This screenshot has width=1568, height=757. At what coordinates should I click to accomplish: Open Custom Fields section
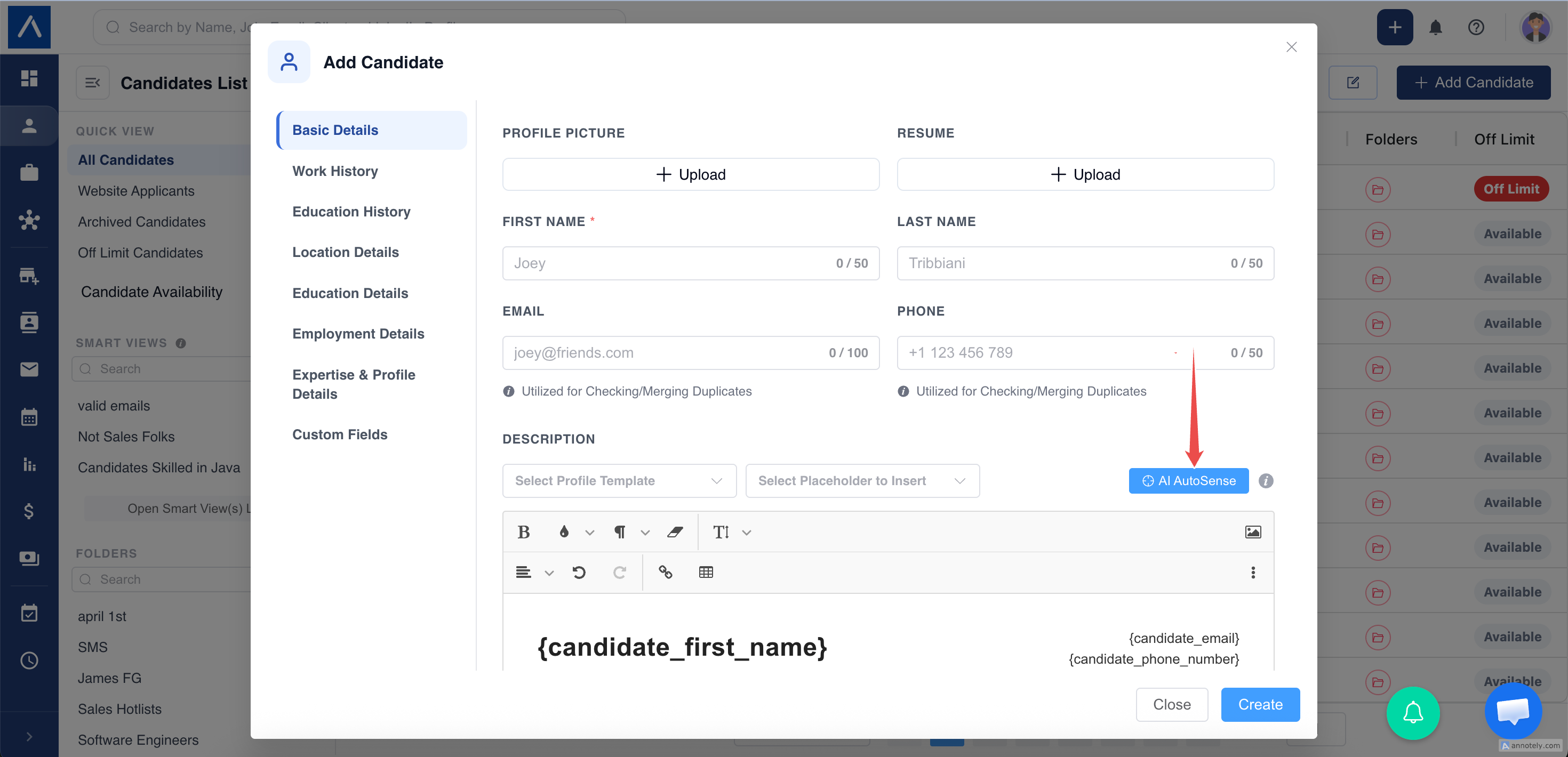click(340, 434)
